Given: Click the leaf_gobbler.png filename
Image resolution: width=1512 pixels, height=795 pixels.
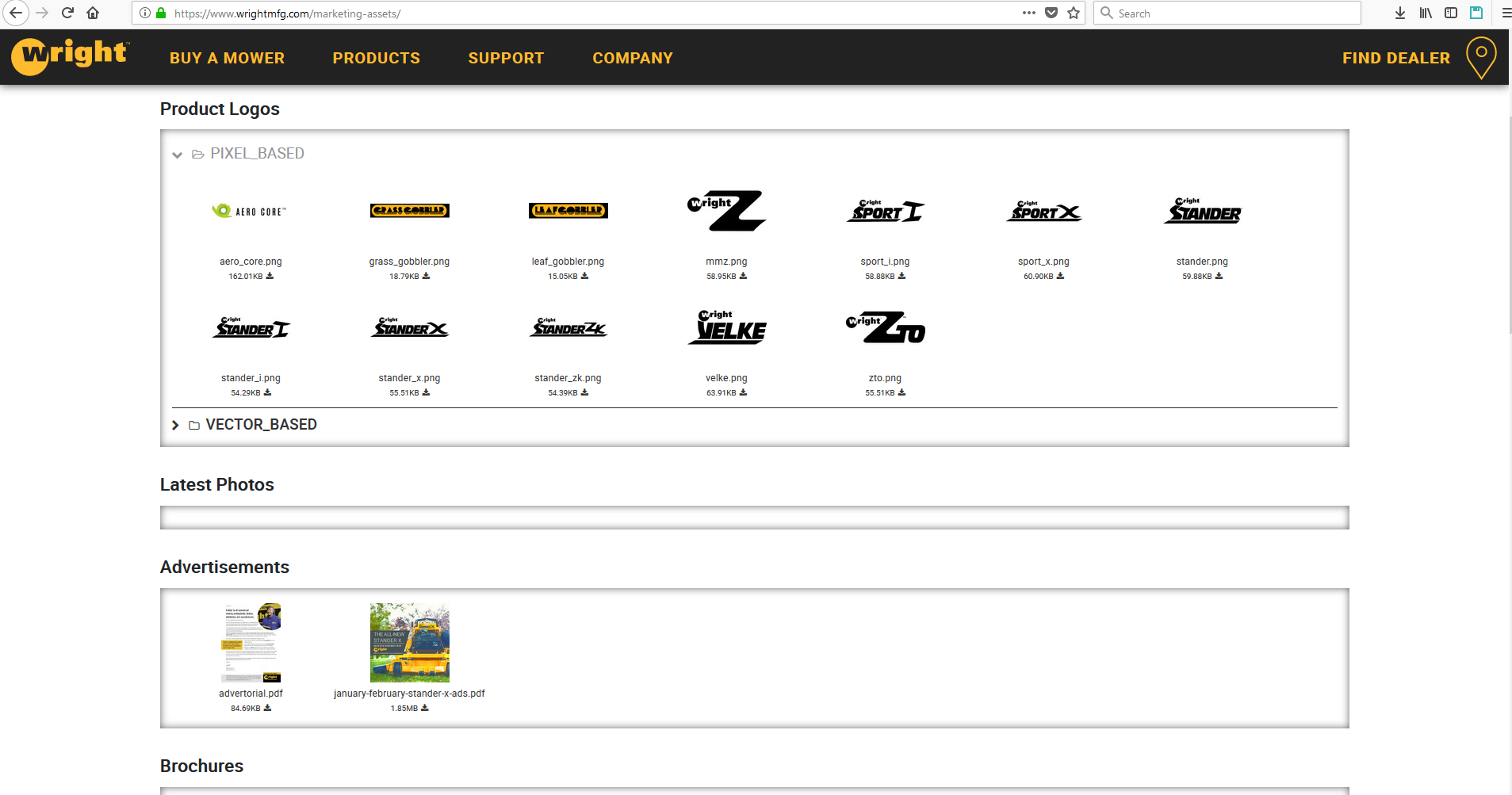Looking at the screenshot, I should click(568, 262).
